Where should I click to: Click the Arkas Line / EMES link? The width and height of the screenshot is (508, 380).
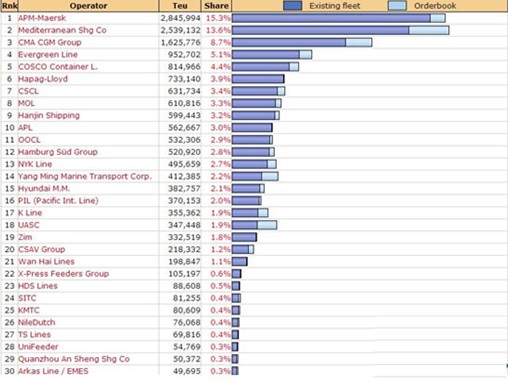(x=53, y=371)
